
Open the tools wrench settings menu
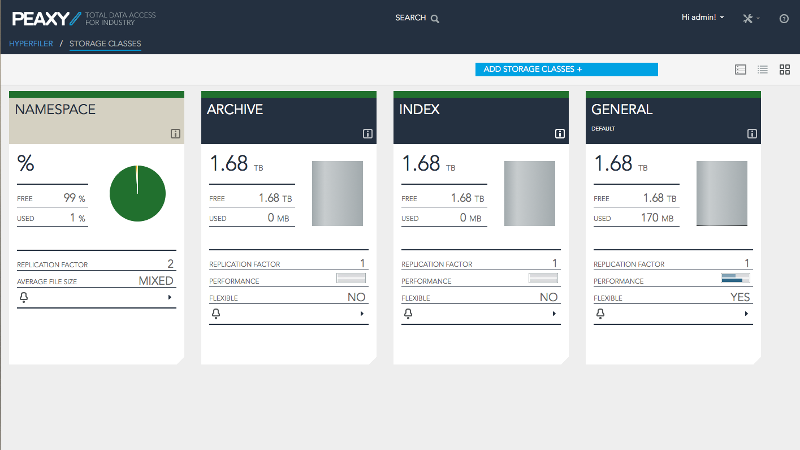click(751, 18)
